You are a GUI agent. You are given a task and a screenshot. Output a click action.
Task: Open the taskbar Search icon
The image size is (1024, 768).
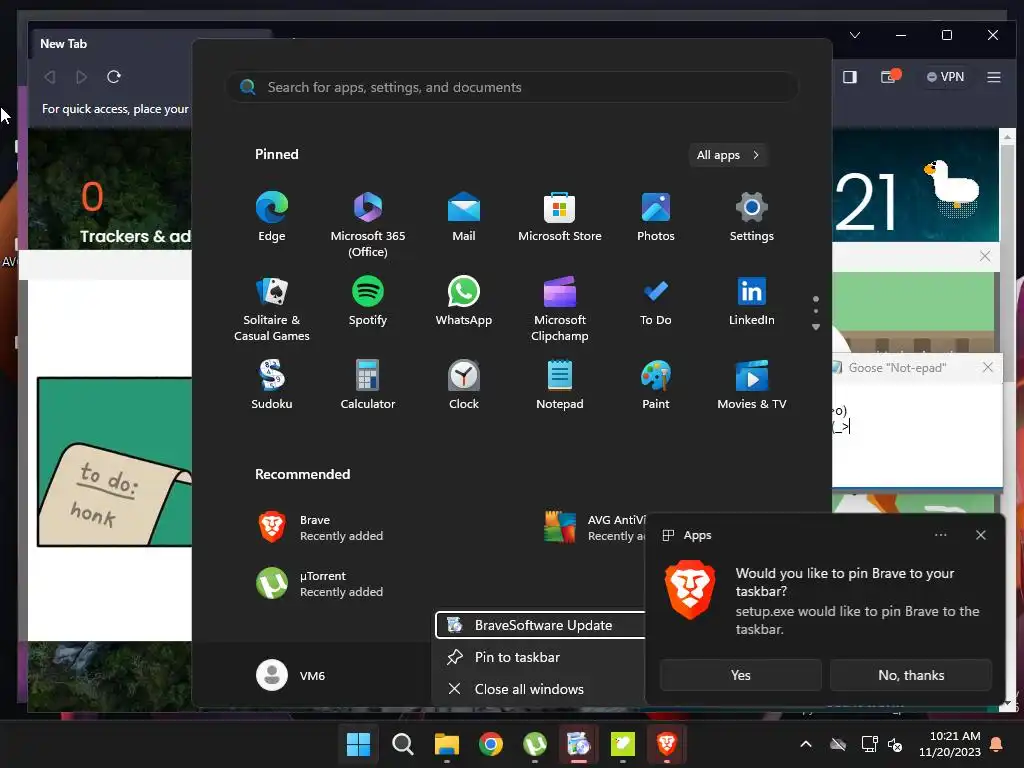[402, 744]
